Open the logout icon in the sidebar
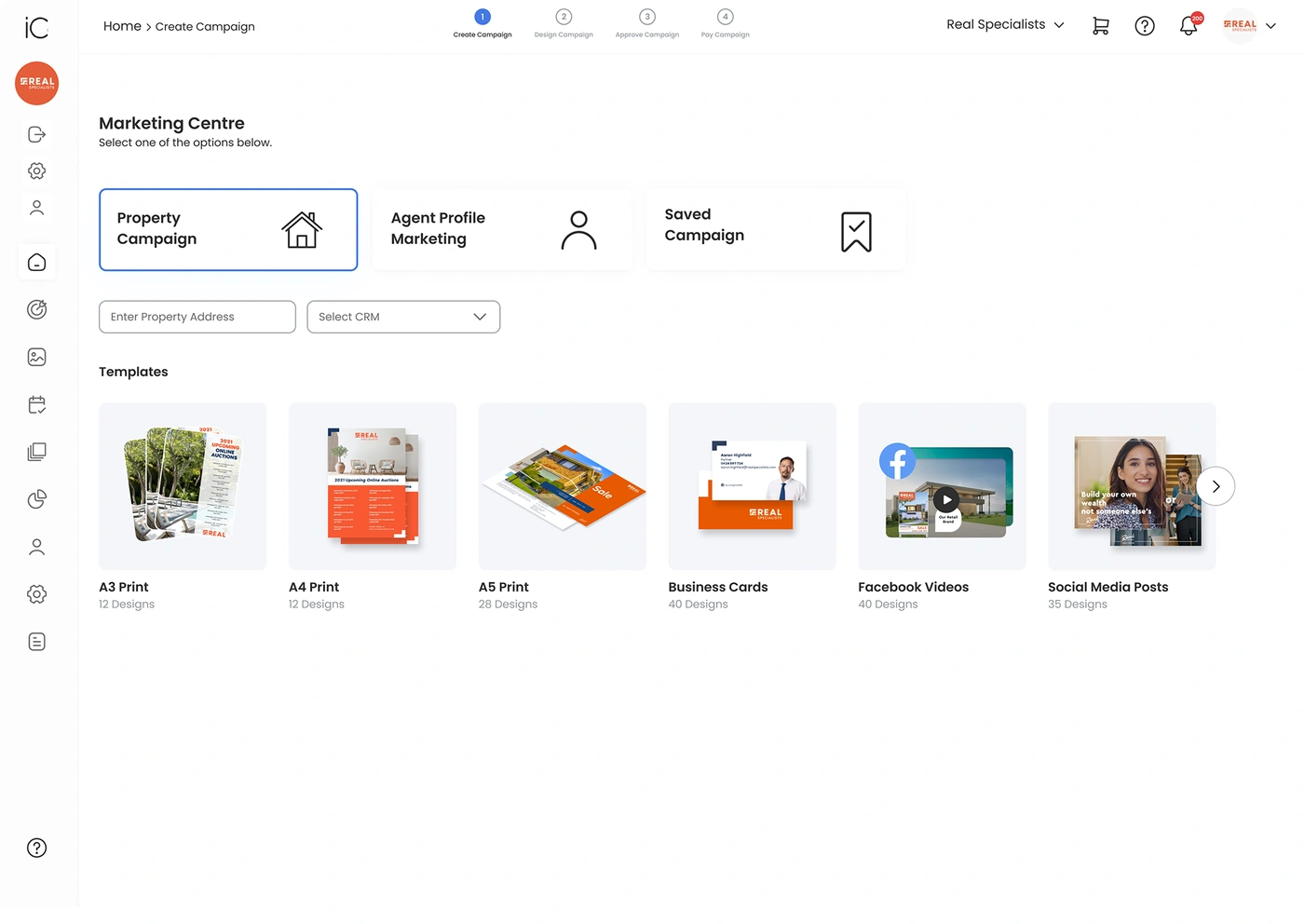 (37, 134)
